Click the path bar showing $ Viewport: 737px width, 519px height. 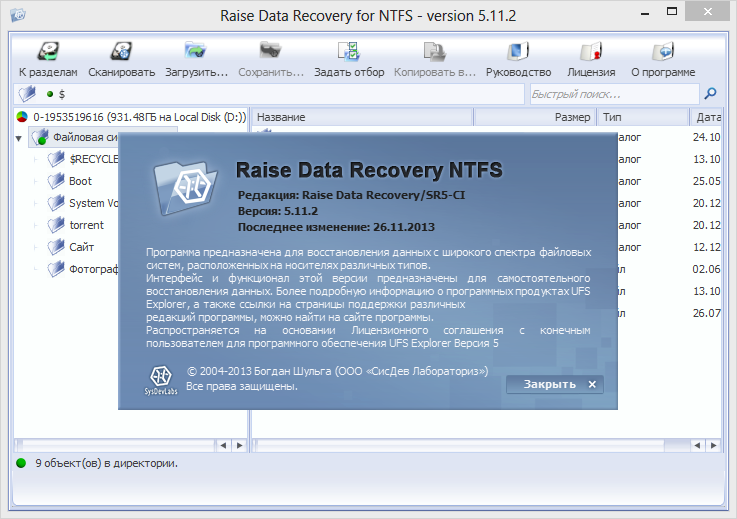pos(269,94)
